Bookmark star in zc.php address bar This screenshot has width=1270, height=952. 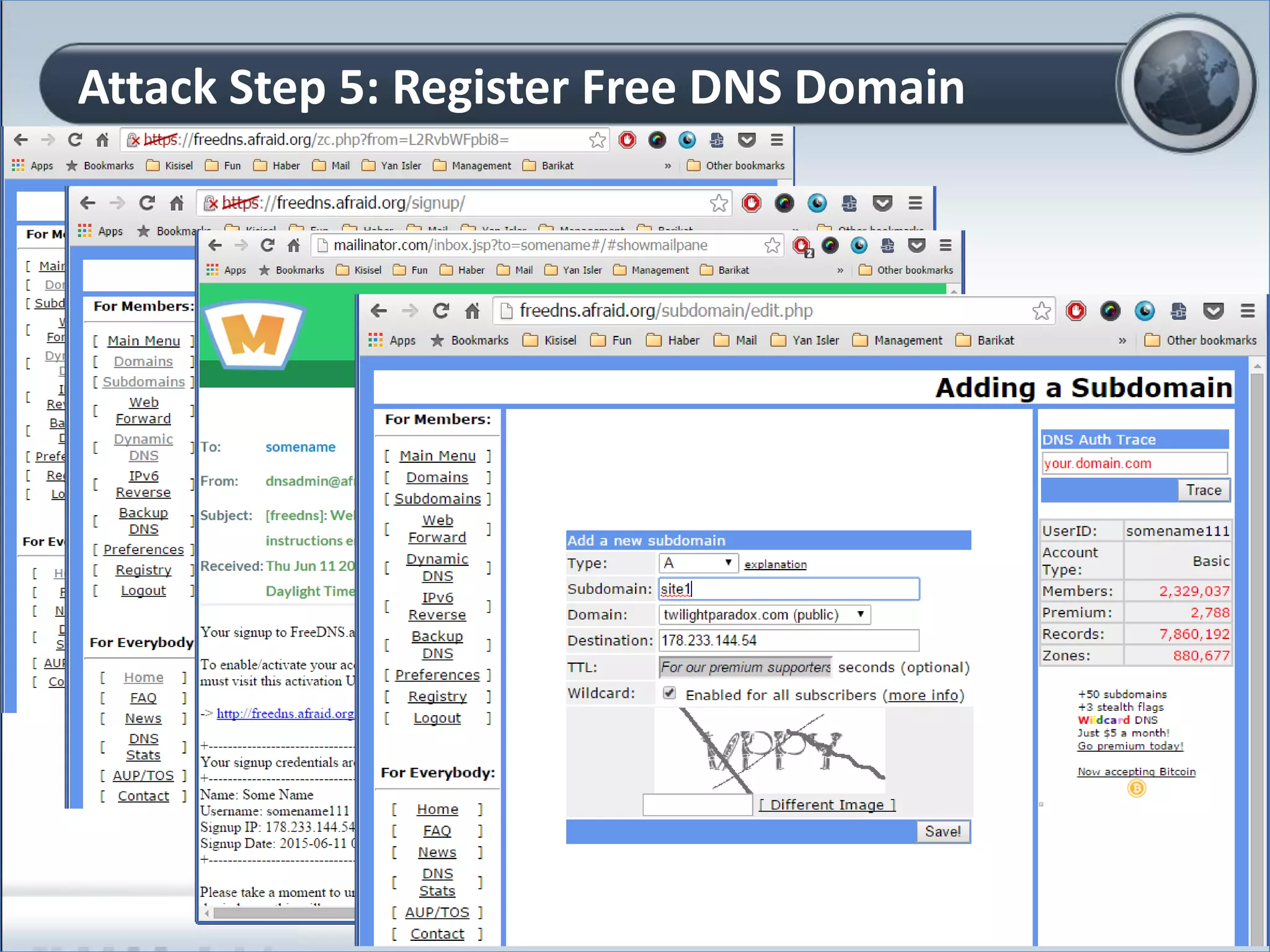coord(597,140)
